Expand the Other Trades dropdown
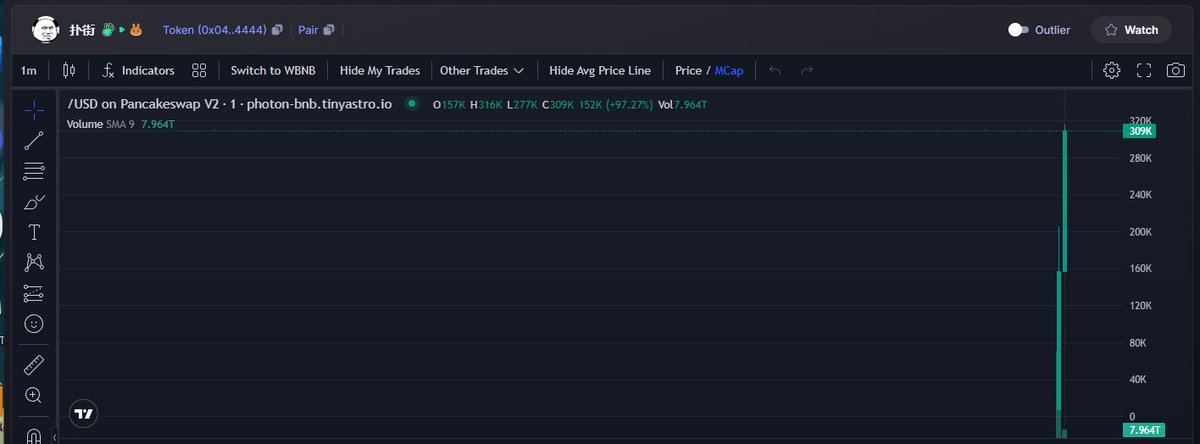The width and height of the screenshot is (1200, 444). coord(482,70)
